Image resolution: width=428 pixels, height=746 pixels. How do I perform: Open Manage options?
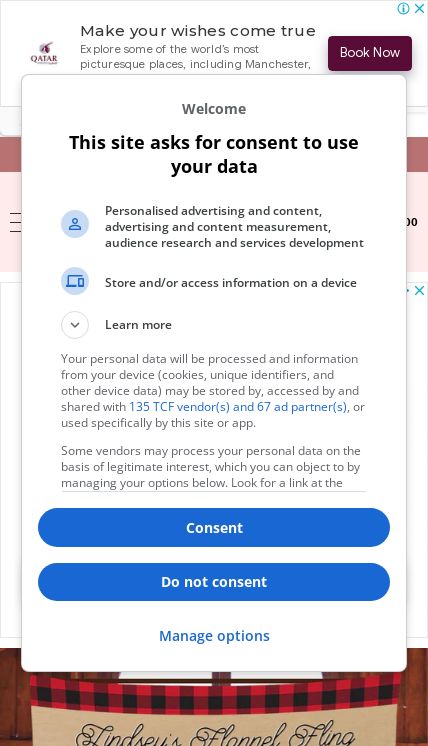pos(214,636)
